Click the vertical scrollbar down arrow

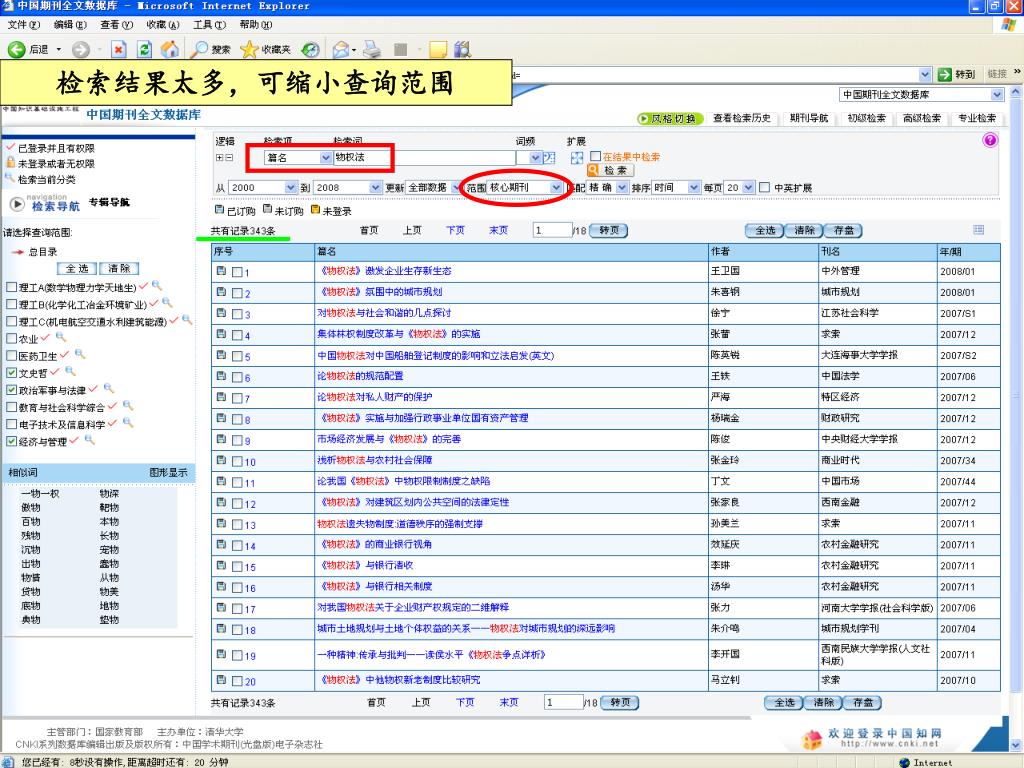(1016, 744)
